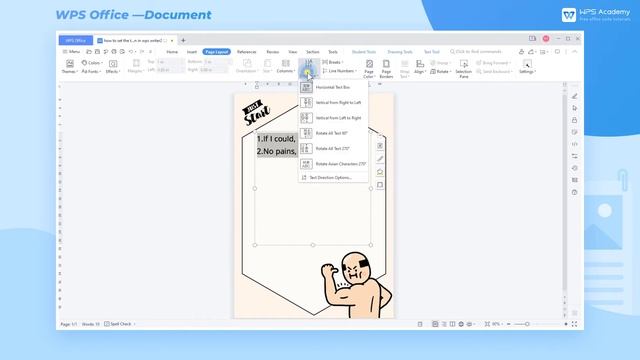
Task: Choose Vertical from Left to Right
Action: click(333, 118)
